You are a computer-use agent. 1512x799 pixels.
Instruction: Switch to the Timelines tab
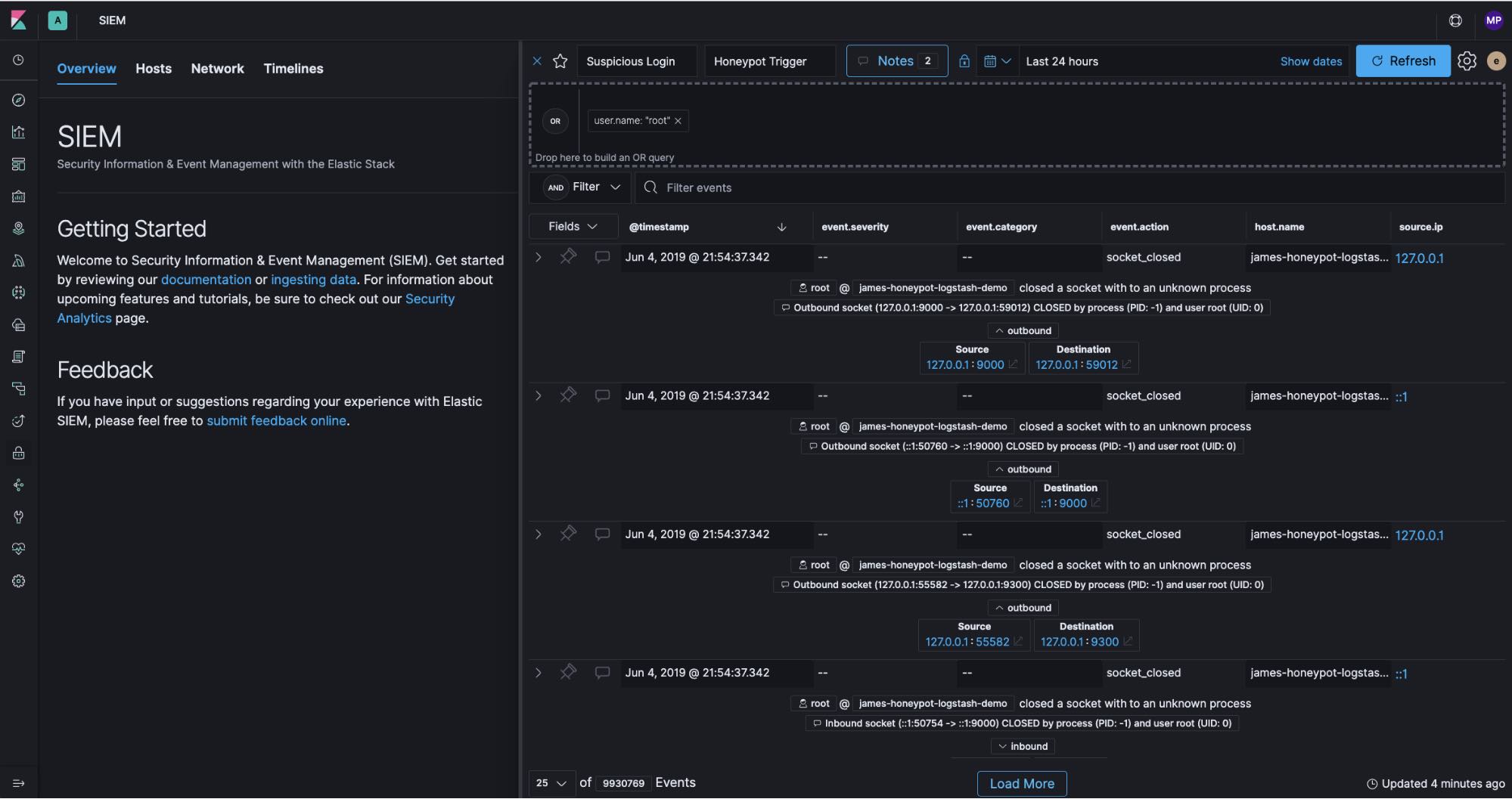pyautogui.click(x=293, y=69)
